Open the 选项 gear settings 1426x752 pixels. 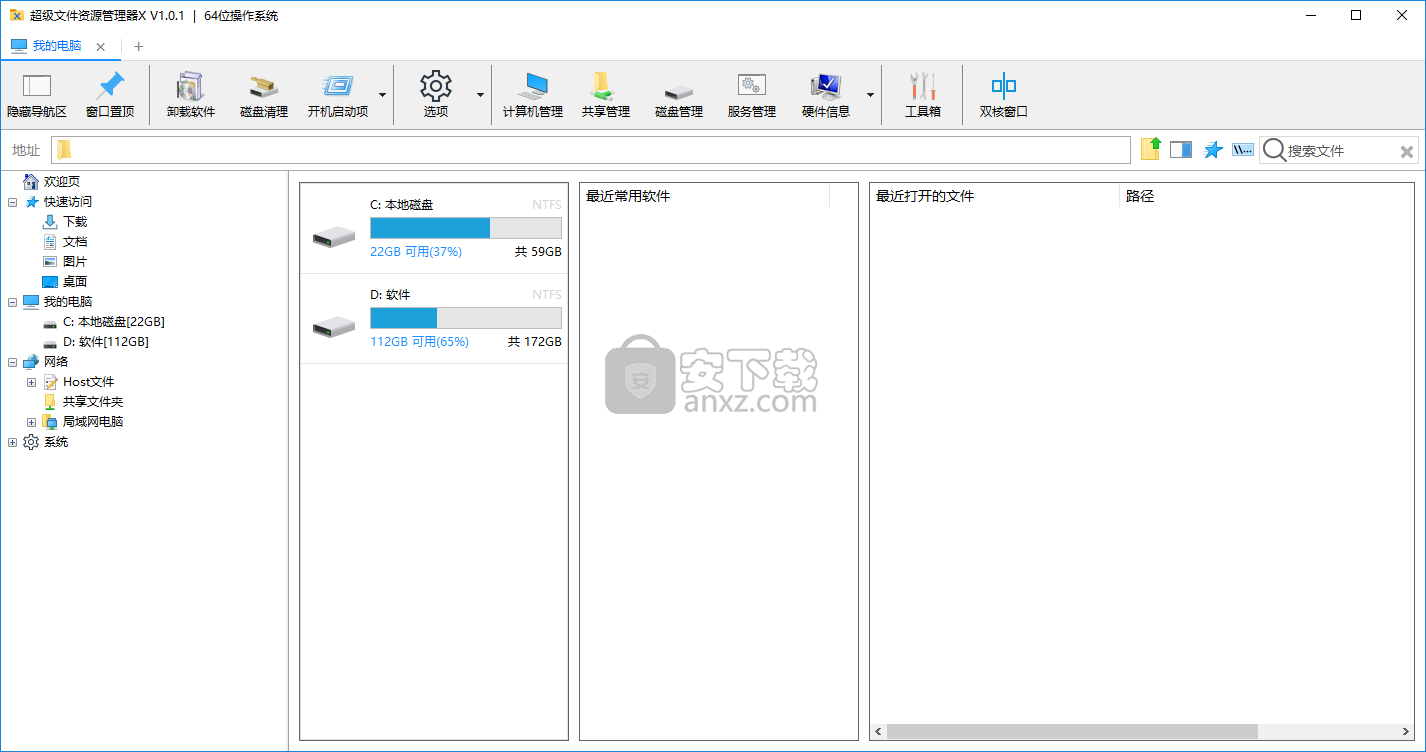coord(436,95)
